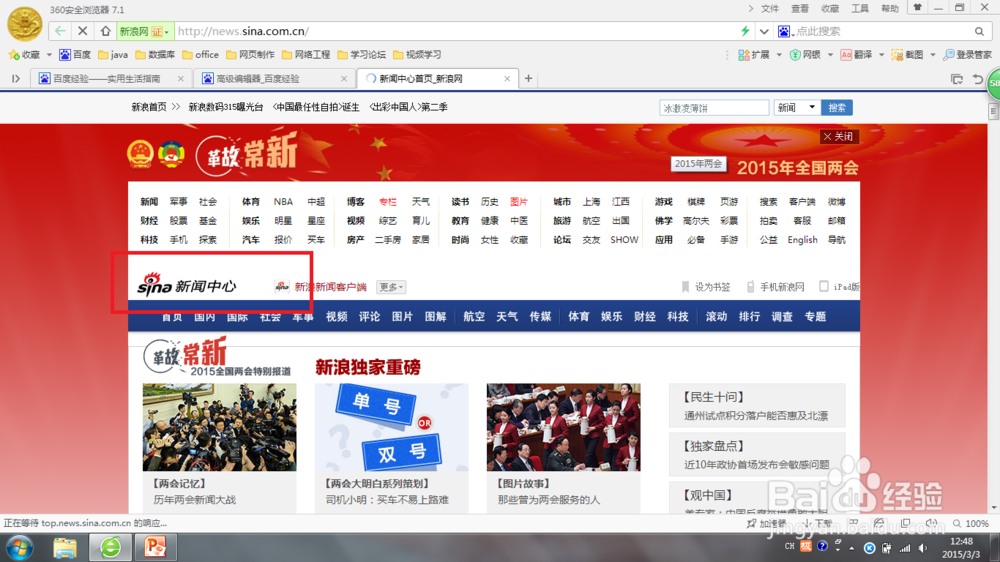Screen dimensions: 1000x562
Task: Expand the 扩展 dropdown arrow
Action: click(x=779, y=55)
